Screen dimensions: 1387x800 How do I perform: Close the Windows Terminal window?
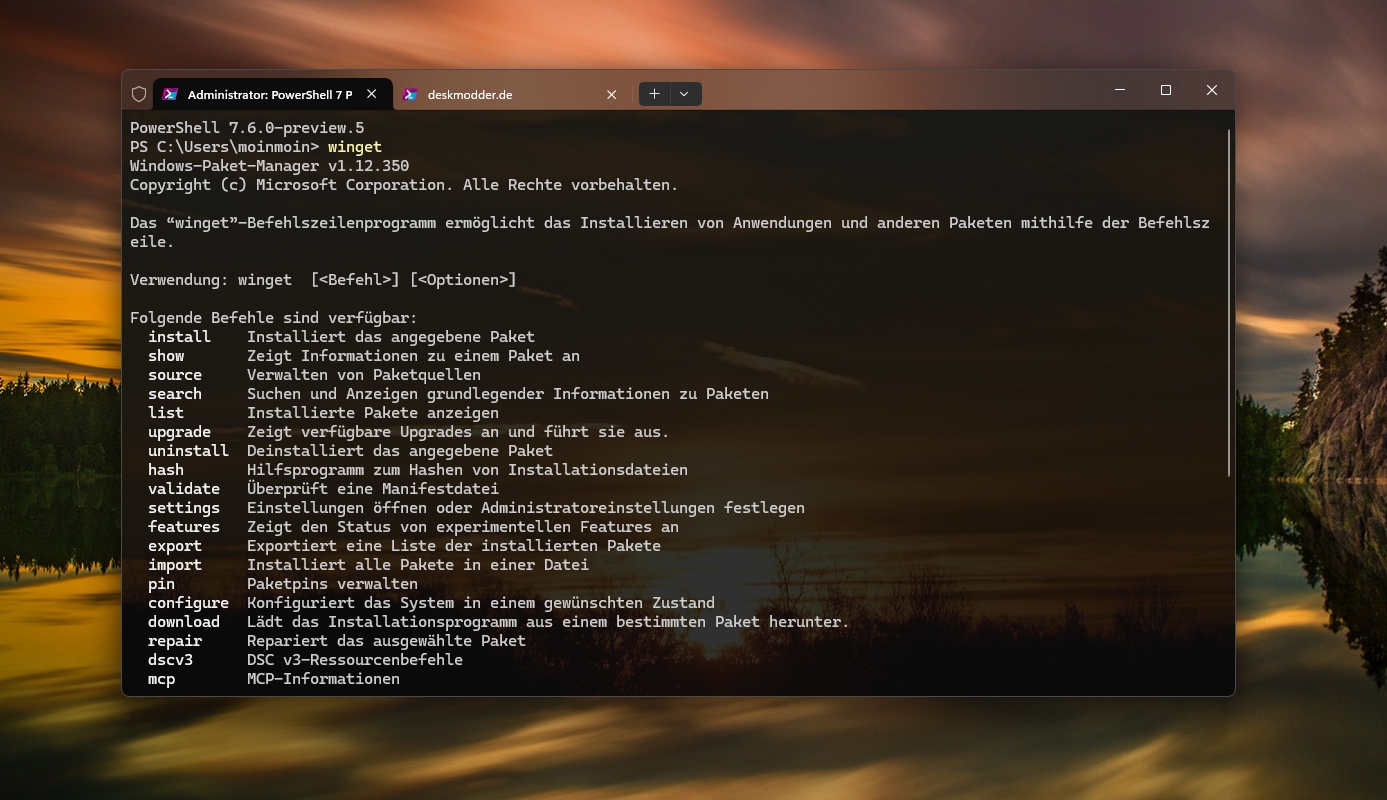tap(1211, 90)
